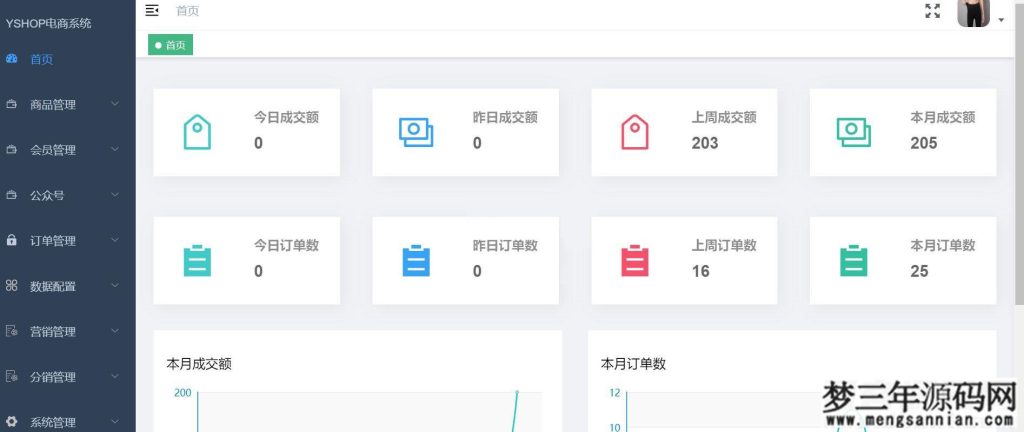Click the teal tag icon for 今日成交额
1024x432 pixels.
click(197, 132)
